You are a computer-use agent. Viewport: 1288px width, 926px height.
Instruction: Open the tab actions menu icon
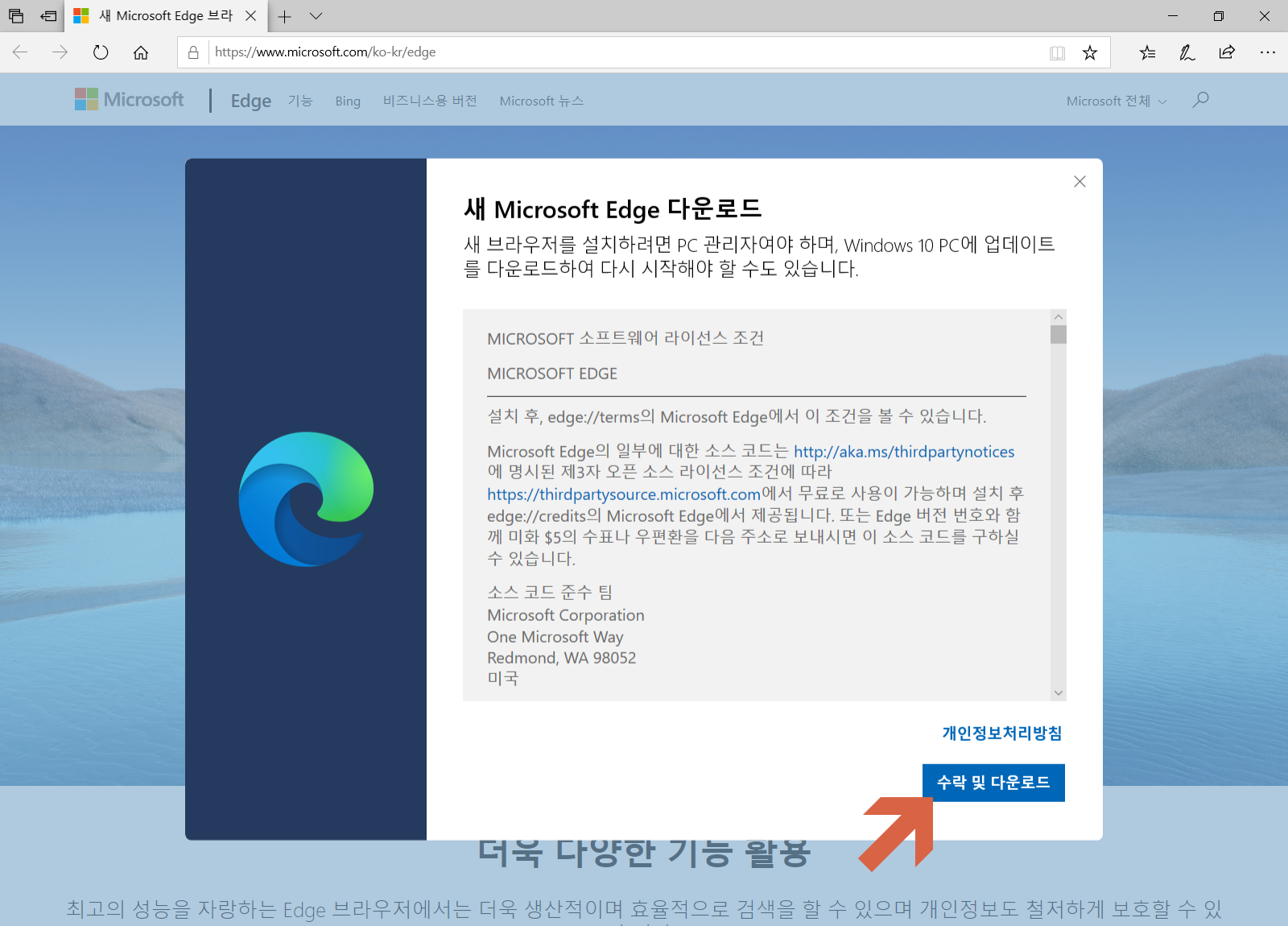pos(16,16)
